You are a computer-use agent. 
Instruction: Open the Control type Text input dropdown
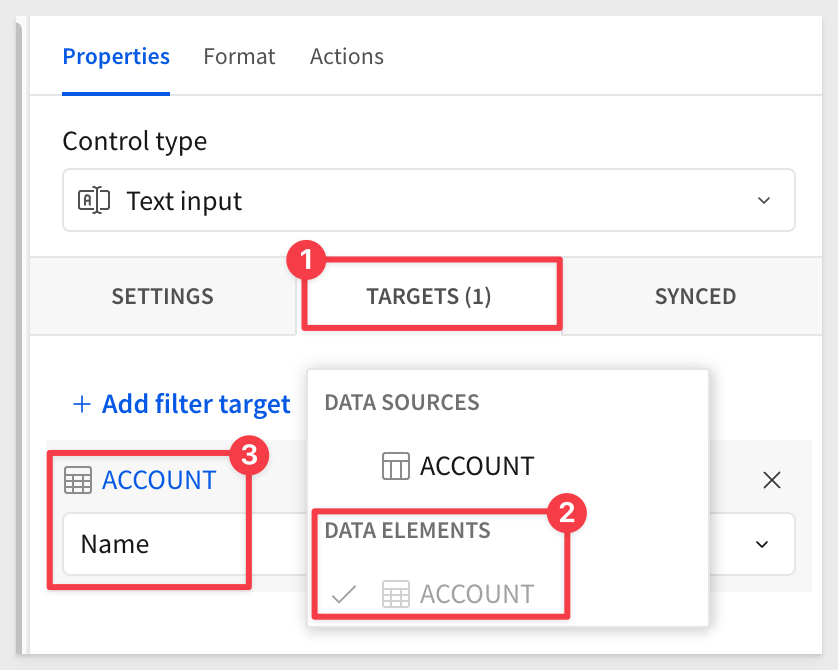pyautogui.click(x=429, y=200)
